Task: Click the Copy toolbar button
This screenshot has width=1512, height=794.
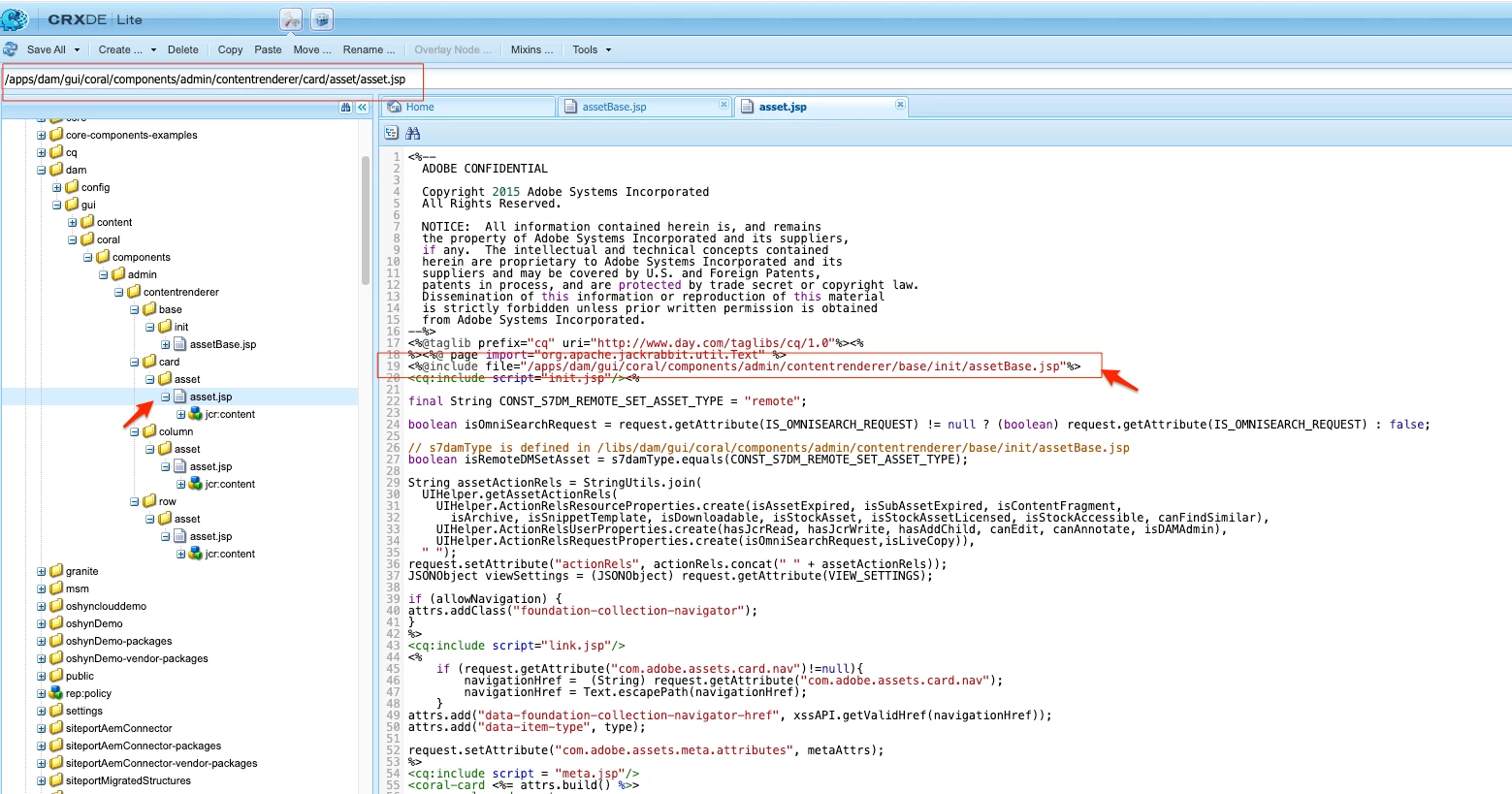Action: (x=230, y=49)
